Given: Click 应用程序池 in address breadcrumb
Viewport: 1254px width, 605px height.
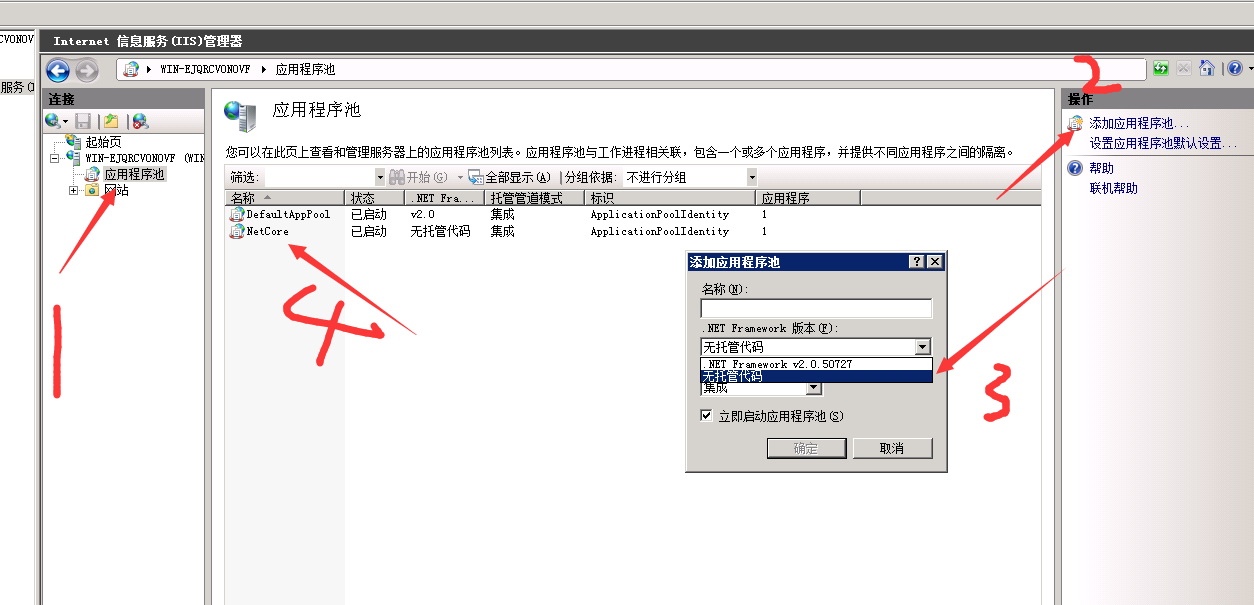Looking at the screenshot, I should [x=305, y=70].
